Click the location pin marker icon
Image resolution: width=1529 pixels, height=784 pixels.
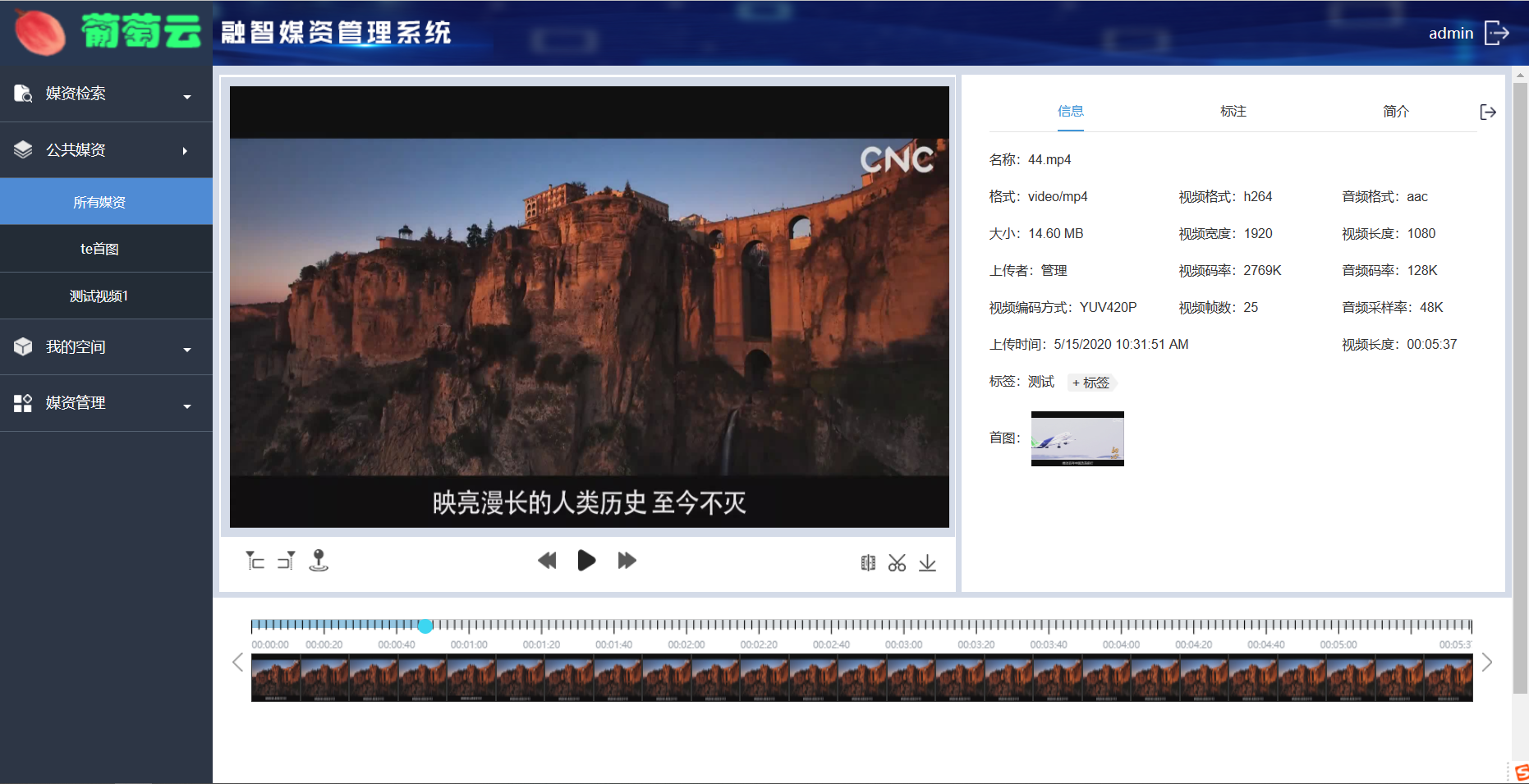[x=319, y=561]
